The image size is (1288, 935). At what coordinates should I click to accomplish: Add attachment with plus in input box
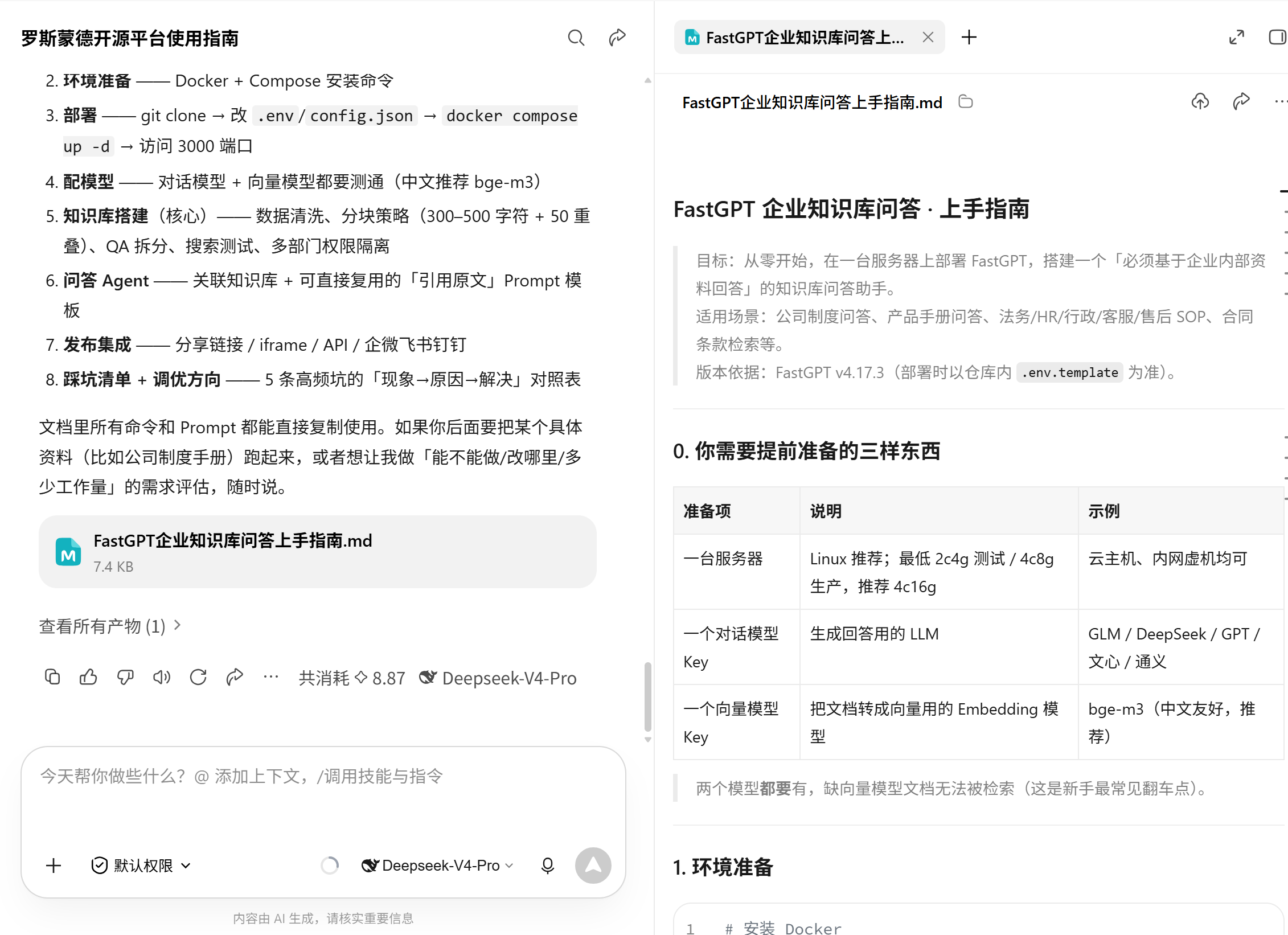[54, 866]
